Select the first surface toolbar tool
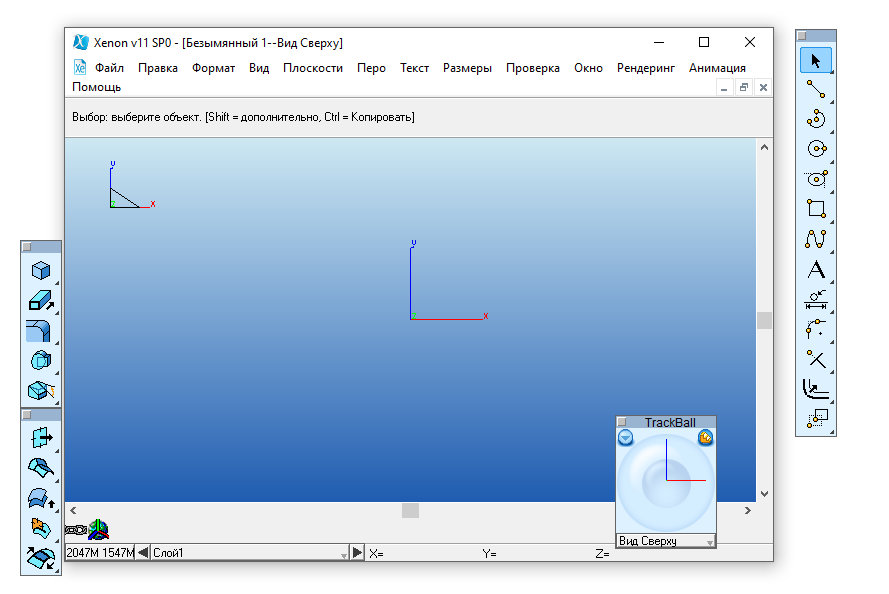This screenshot has height=594, width=889. (x=41, y=438)
